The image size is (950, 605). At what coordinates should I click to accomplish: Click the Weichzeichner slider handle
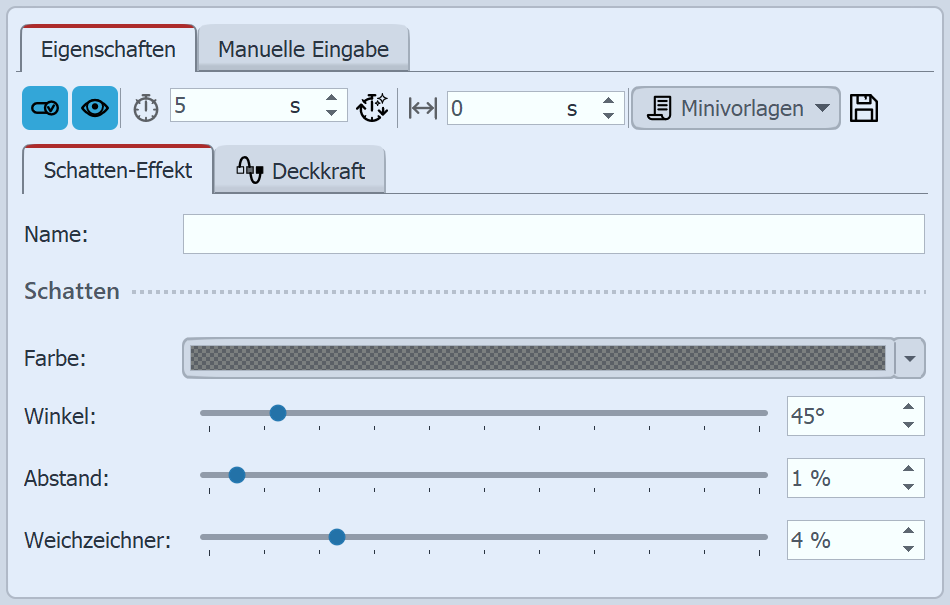(x=337, y=537)
